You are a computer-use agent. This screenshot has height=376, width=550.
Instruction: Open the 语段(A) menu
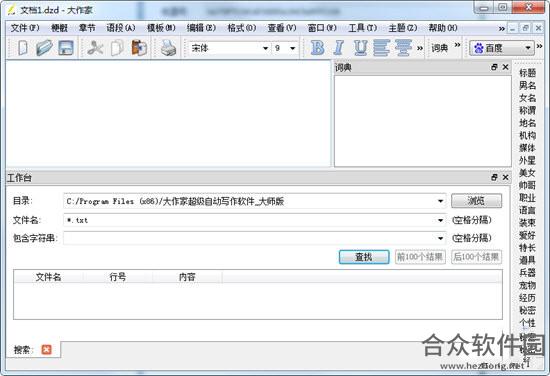tap(121, 28)
